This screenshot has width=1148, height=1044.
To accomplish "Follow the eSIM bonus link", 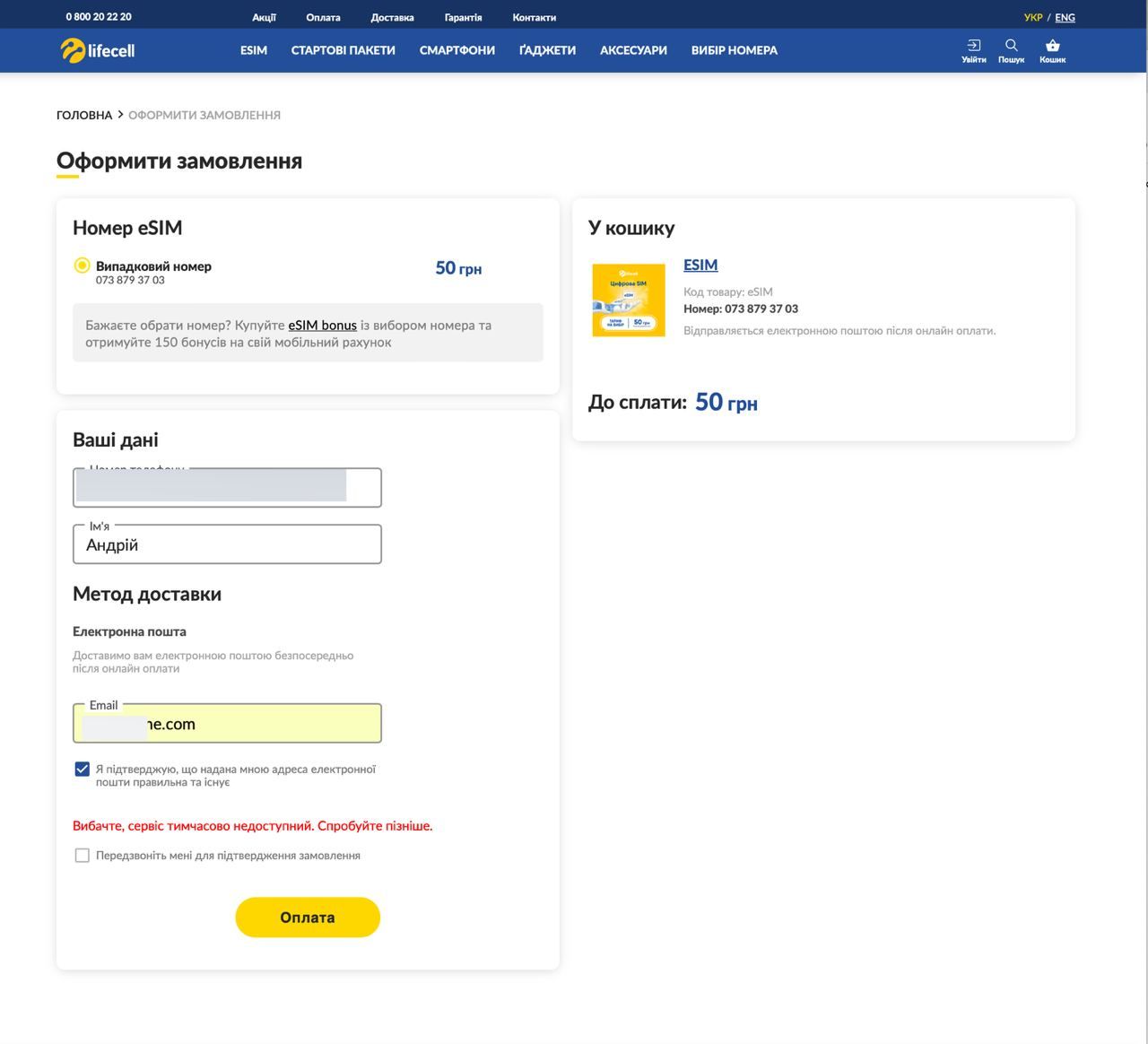I will click(x=322, y=326).
